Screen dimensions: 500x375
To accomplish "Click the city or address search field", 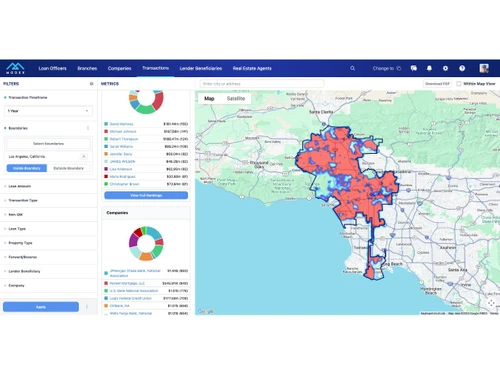I will [262, 84].
